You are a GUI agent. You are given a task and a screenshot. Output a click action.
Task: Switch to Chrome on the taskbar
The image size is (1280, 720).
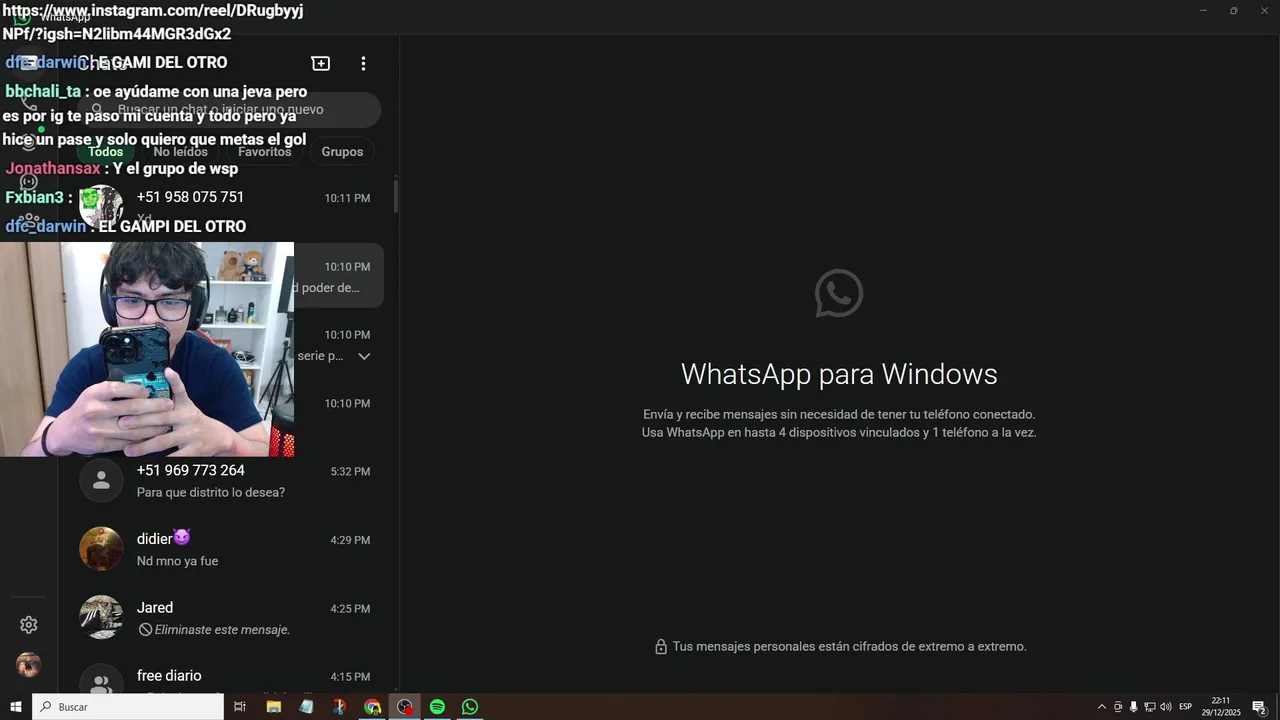coord(372,707)
